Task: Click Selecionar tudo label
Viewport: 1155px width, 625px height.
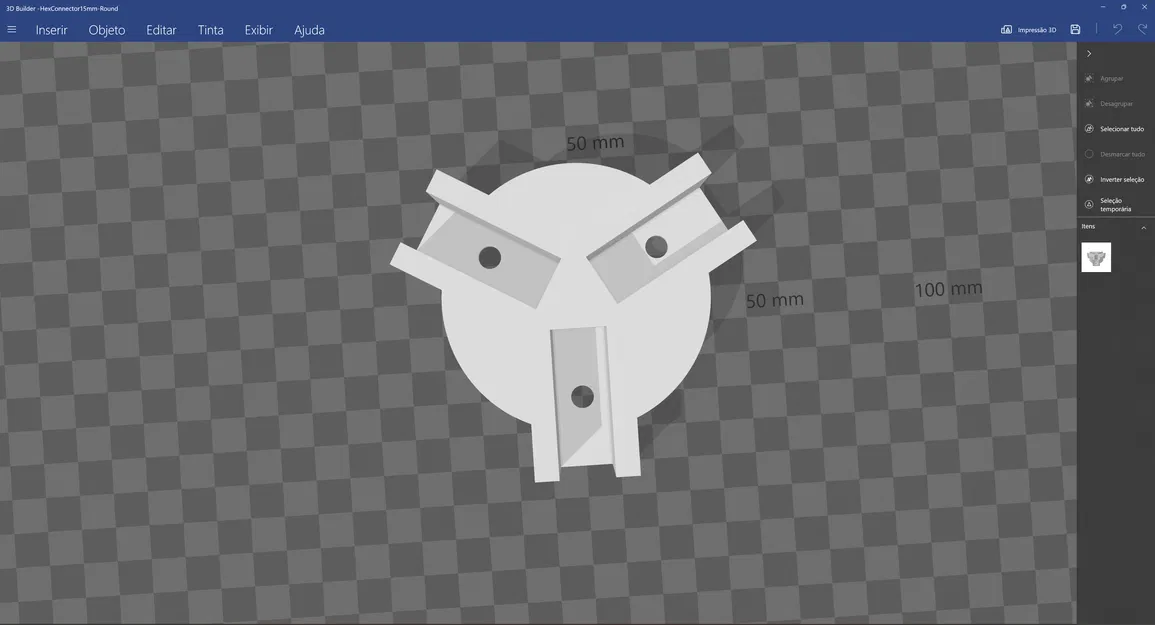Action: [x=1122, y=129]
